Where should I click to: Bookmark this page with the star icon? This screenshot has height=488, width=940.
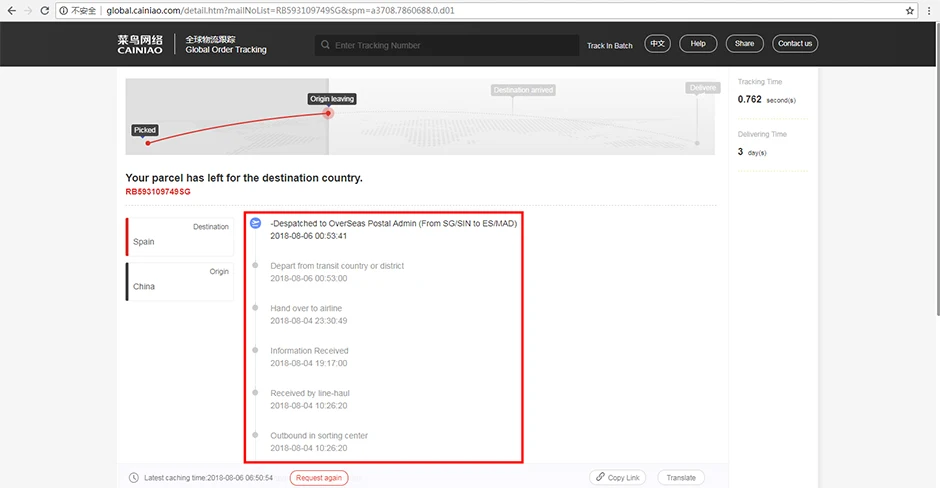(909, 10)
